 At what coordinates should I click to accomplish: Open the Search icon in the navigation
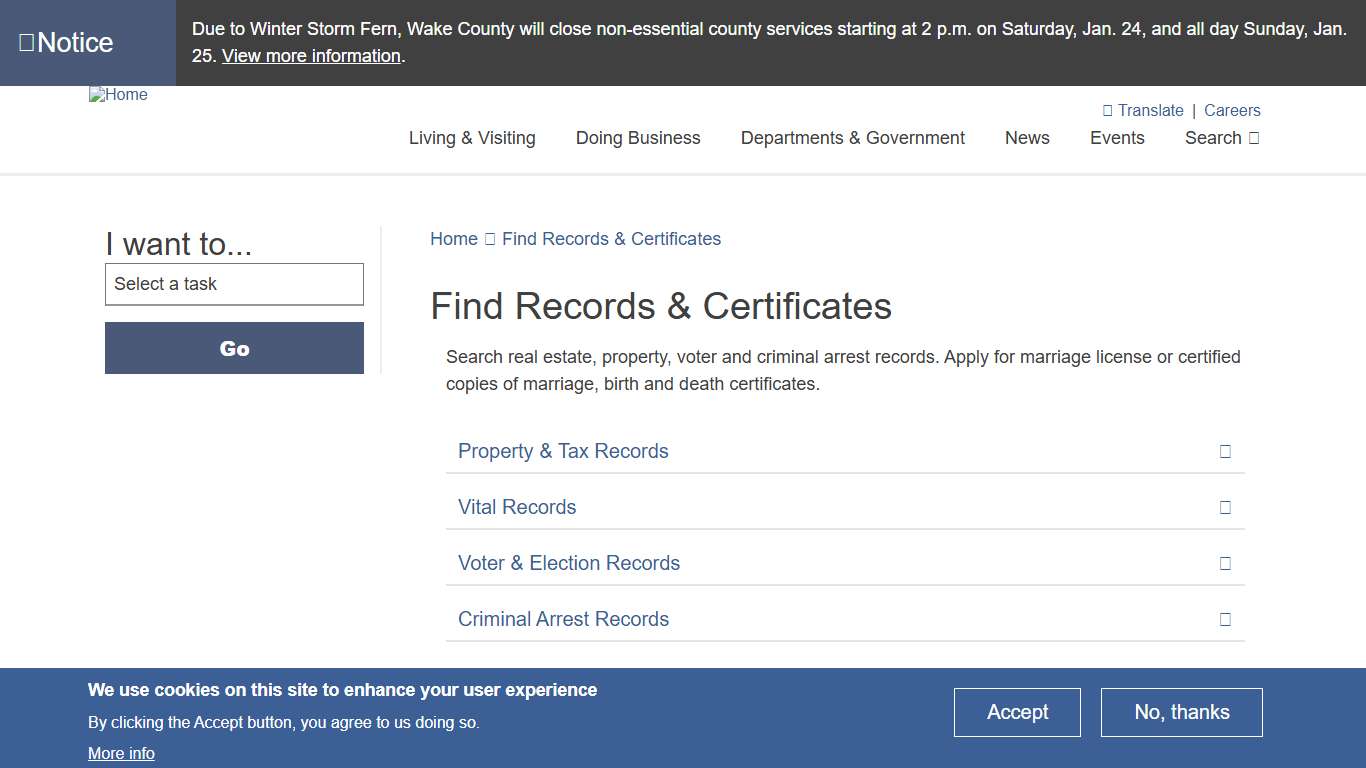pyautogui.click(x=1251, y=138)
